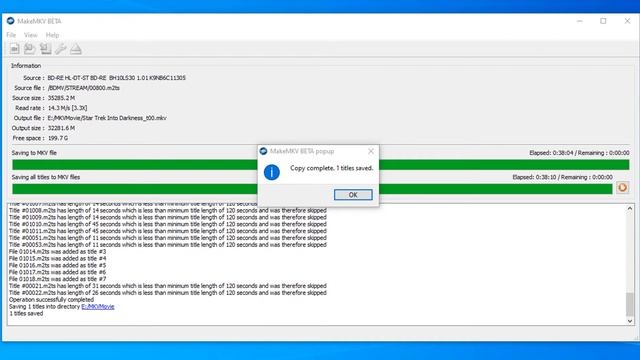Click the Source size 35285.2 M value
Viewport: 640px width, 360px height.
point(61,98)
